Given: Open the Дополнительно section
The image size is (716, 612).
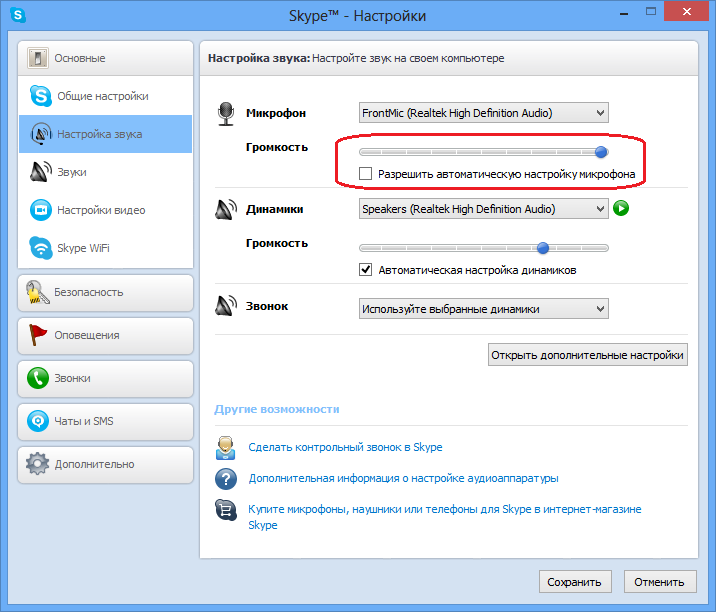Looking at the screenshot, I should [105, 464].
